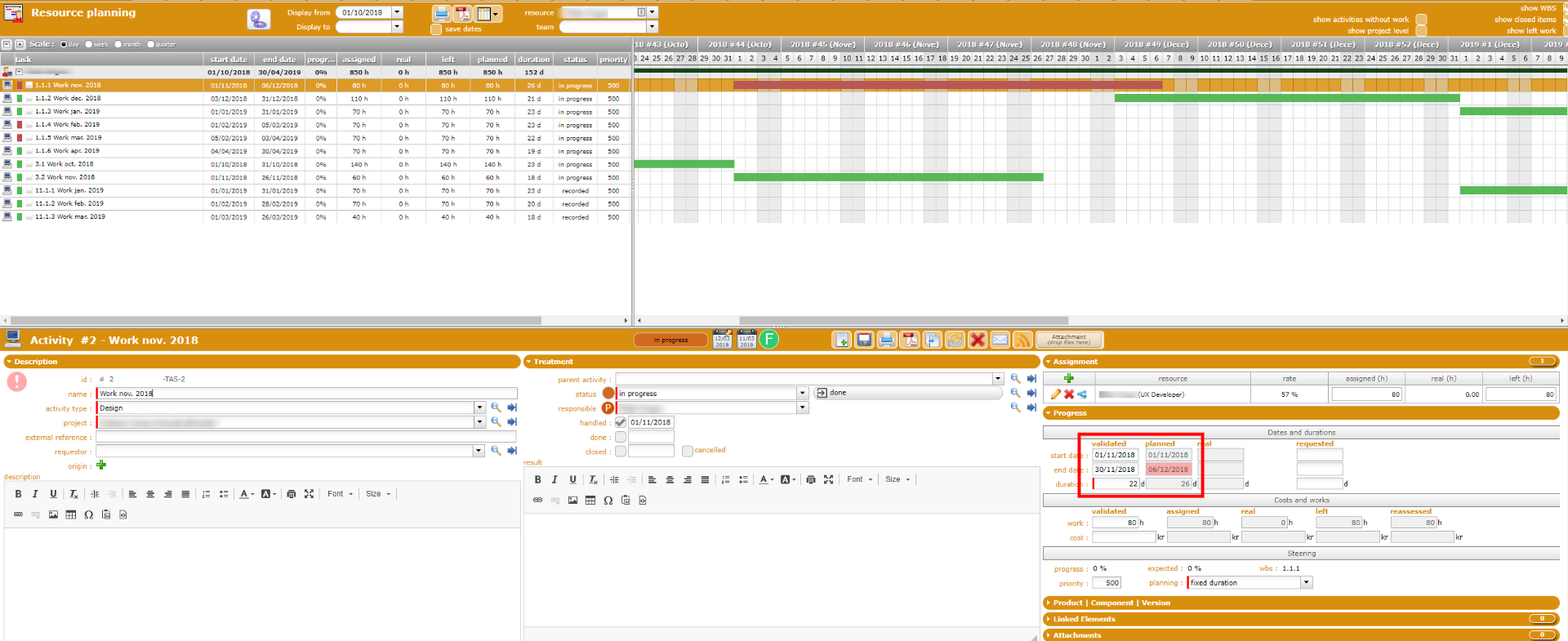Select the 1.1.2 Work dec. 2018 task row

tap(69, 98)
